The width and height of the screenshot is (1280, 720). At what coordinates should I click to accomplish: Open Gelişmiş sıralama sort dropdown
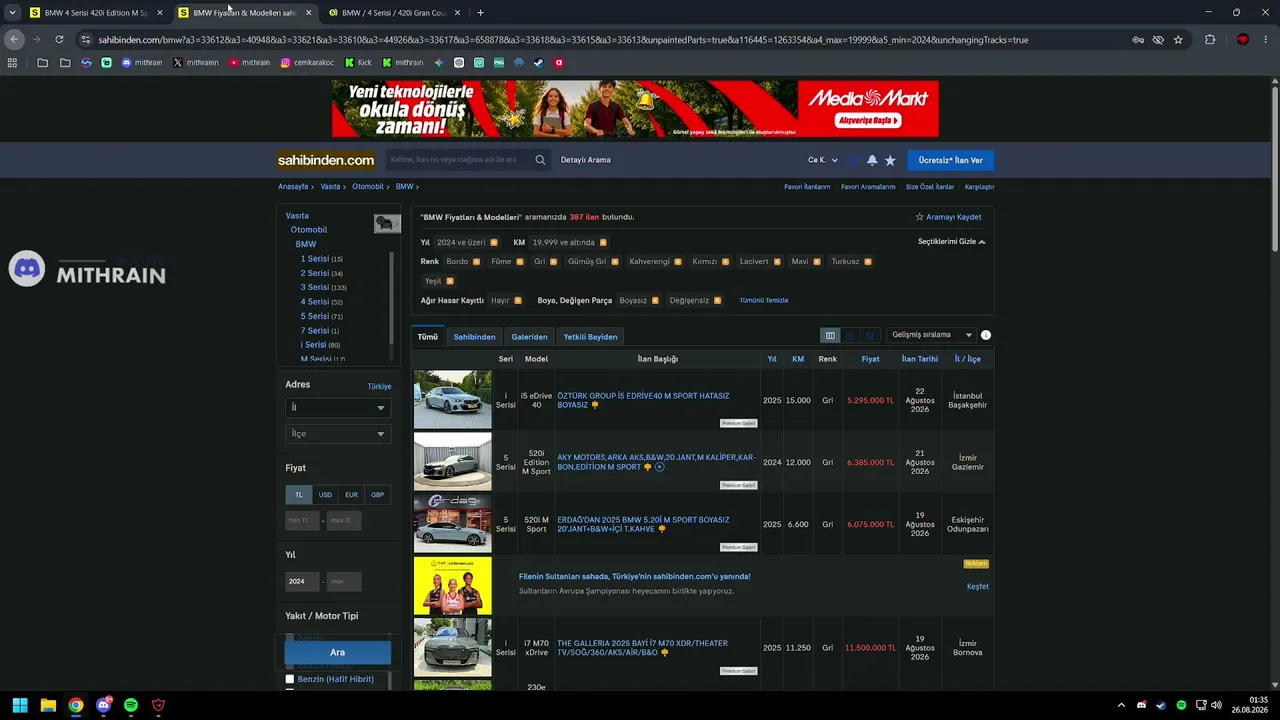(932, 335)
